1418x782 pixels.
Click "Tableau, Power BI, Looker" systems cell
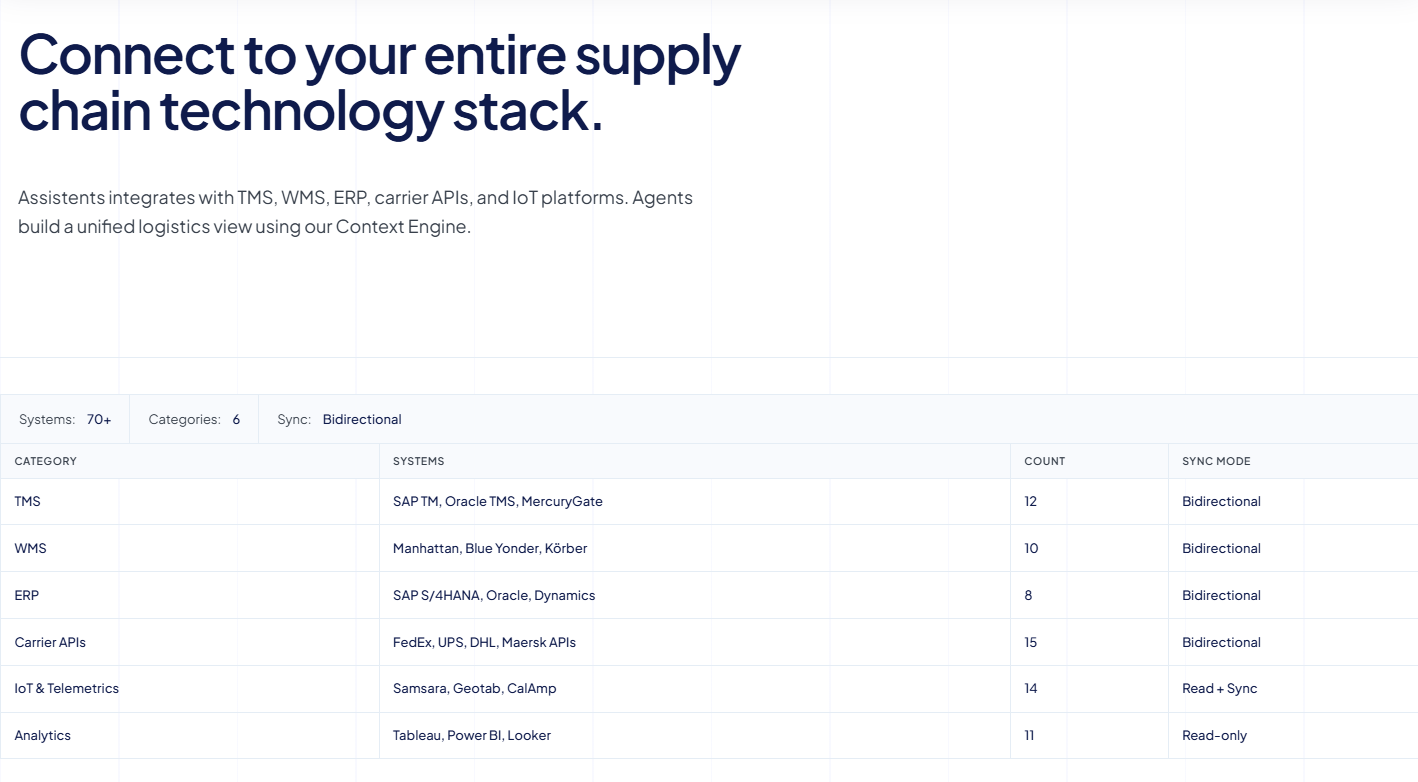click(695, 735)
